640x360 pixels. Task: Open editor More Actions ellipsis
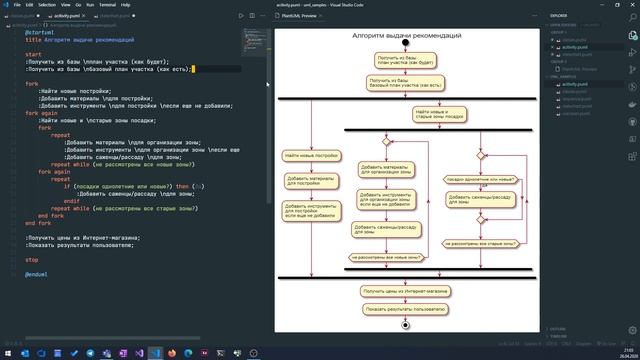tap(262, 16)
